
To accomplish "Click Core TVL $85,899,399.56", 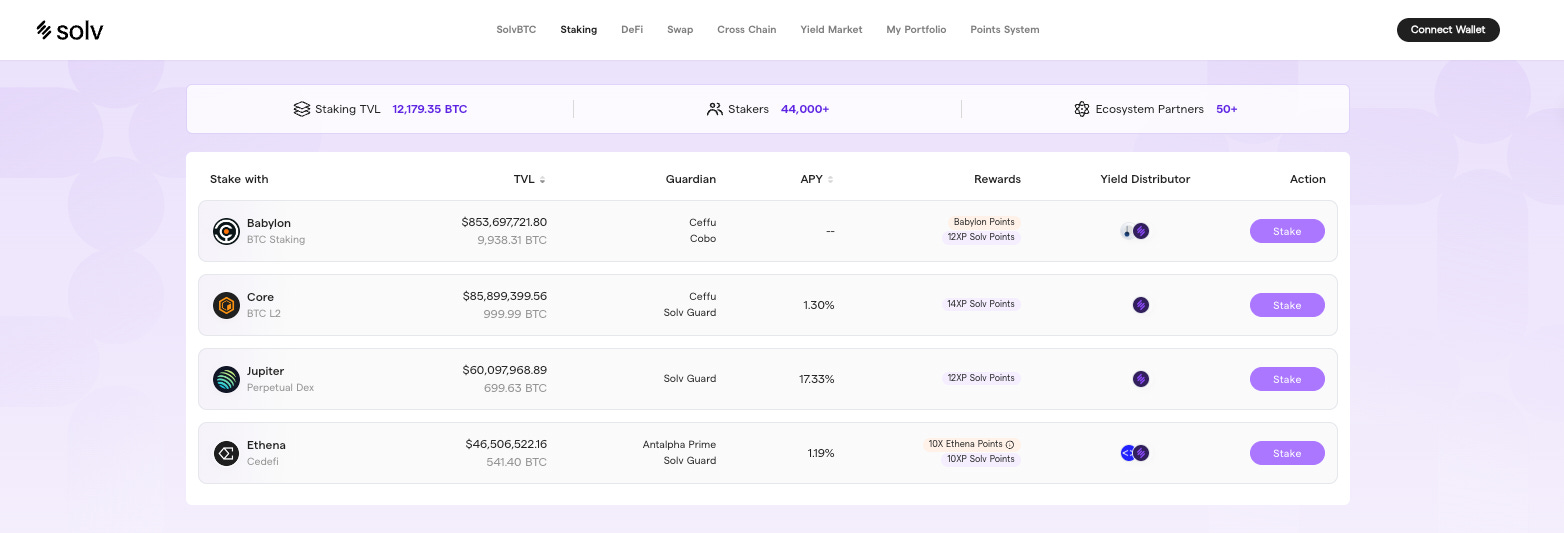I will [505, 296].
